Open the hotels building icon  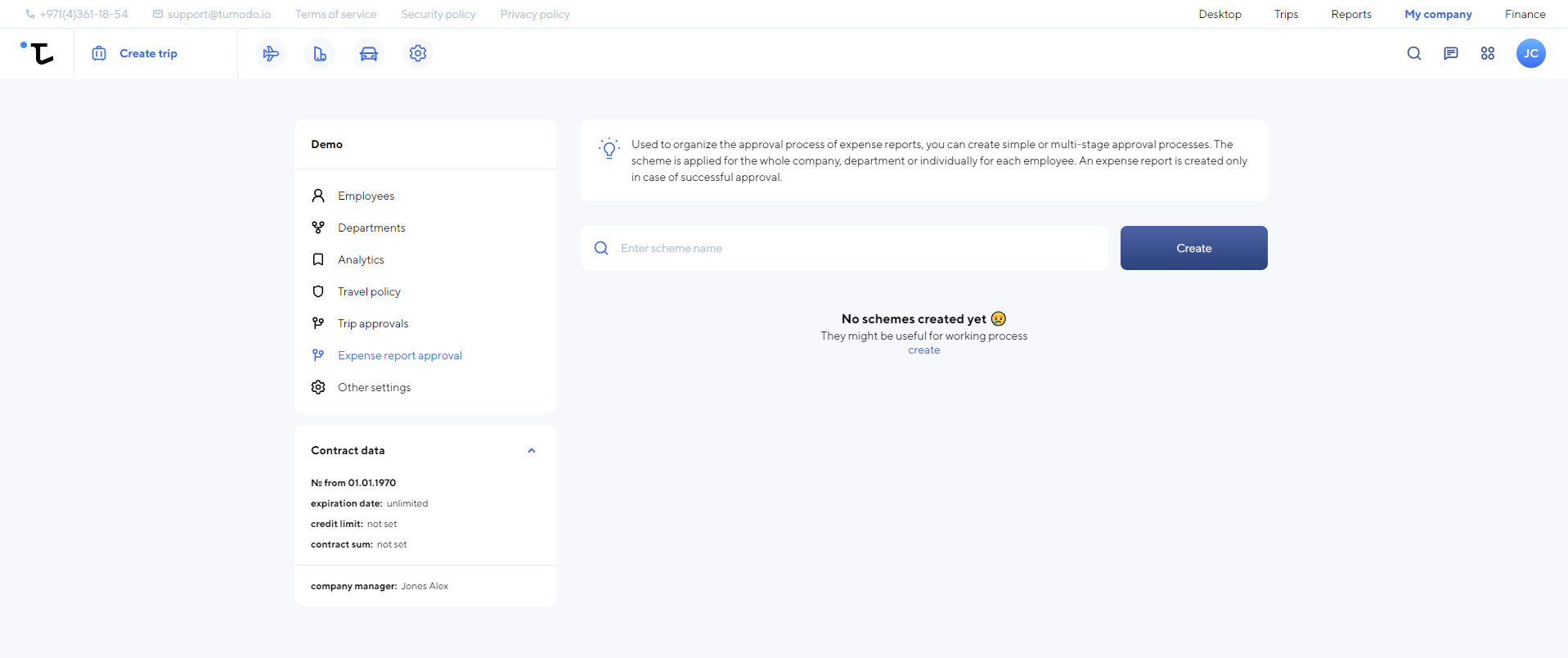pyautogui.click(x=320, y=53)
